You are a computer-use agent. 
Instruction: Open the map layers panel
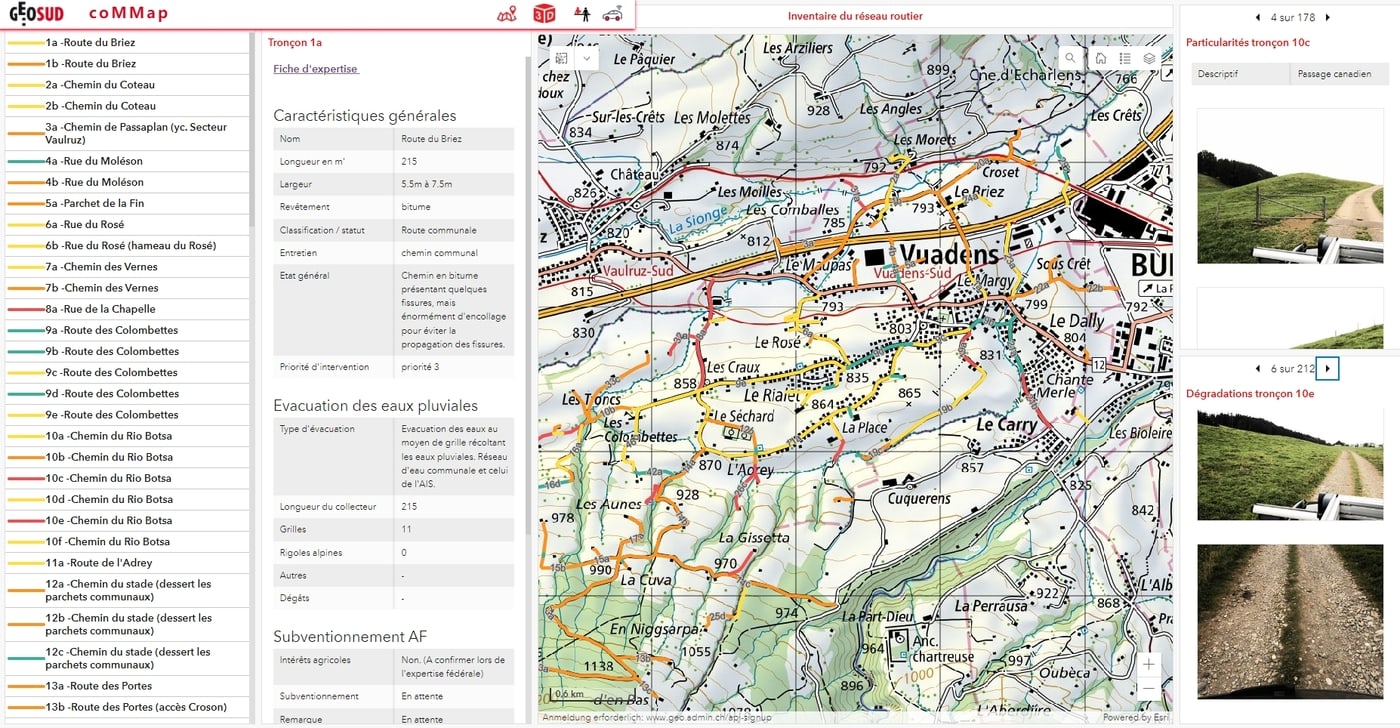click(1149, 58)
